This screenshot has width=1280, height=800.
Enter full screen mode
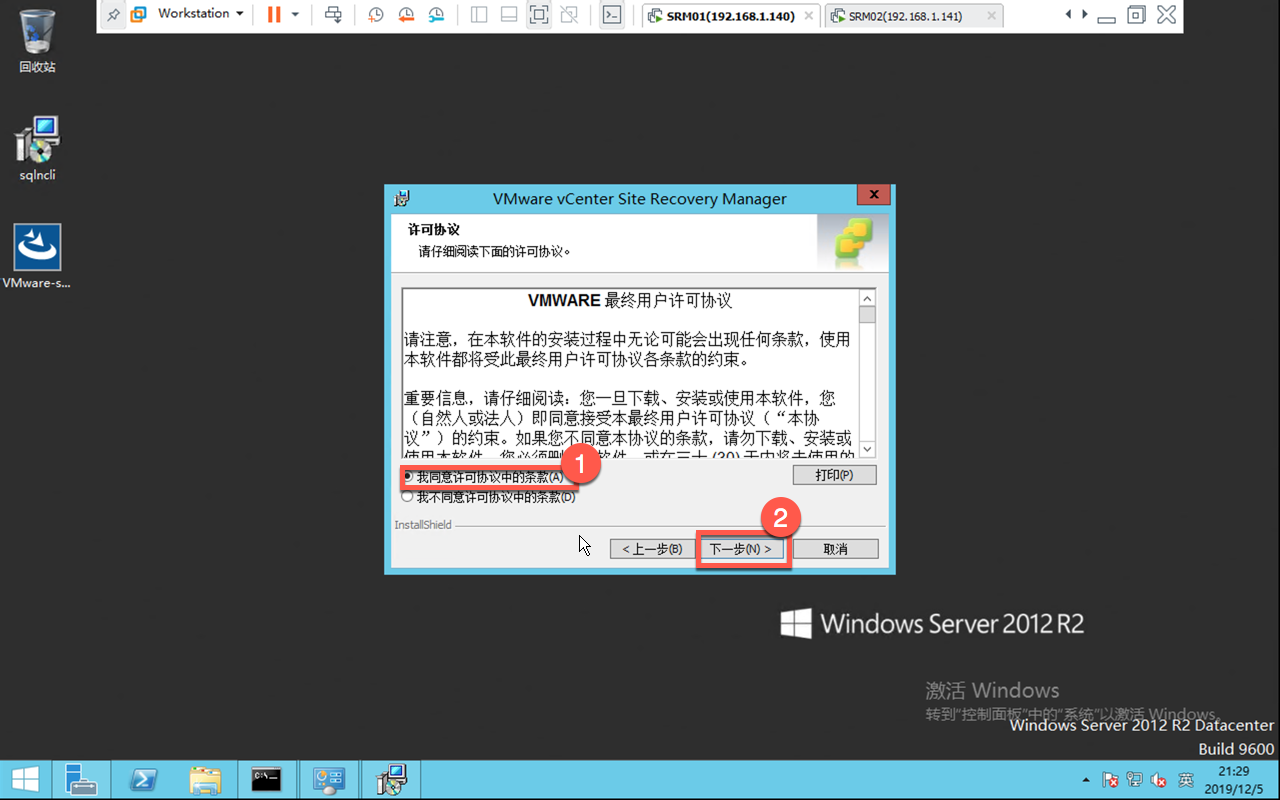pyautogui.click(x=539, y=15)
